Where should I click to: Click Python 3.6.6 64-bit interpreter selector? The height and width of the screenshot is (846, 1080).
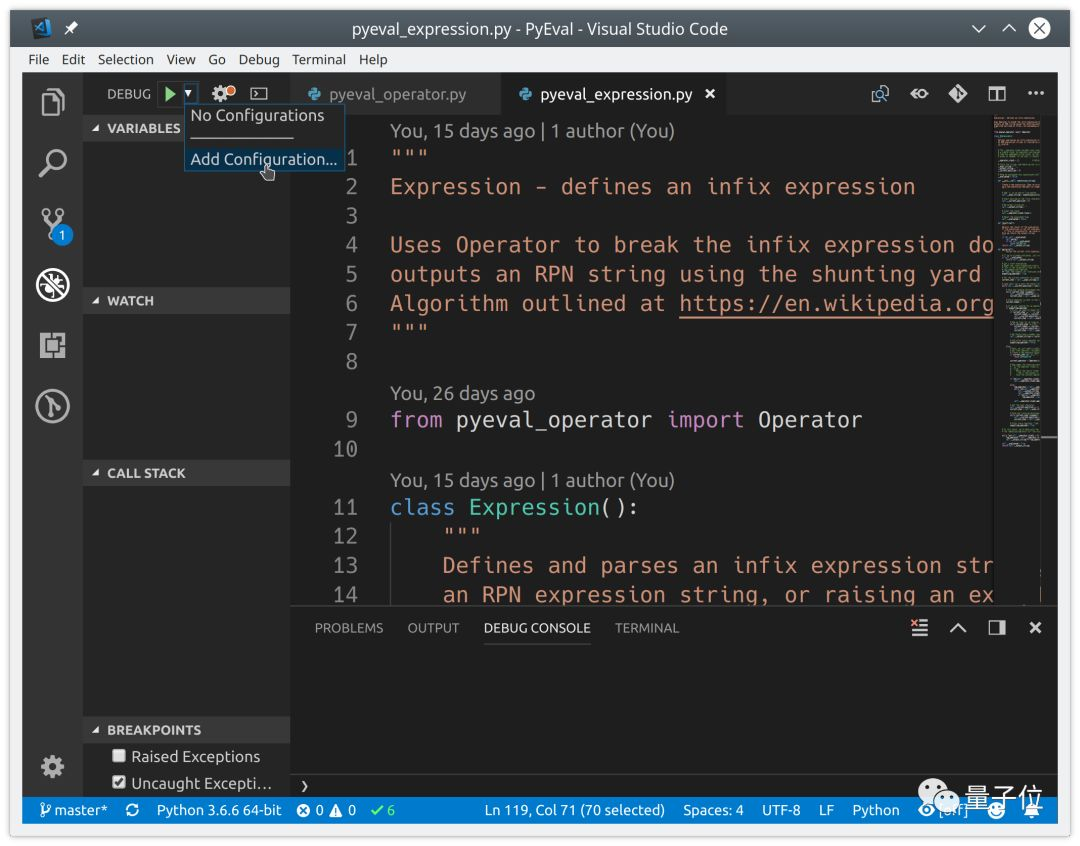coord(219,810)
